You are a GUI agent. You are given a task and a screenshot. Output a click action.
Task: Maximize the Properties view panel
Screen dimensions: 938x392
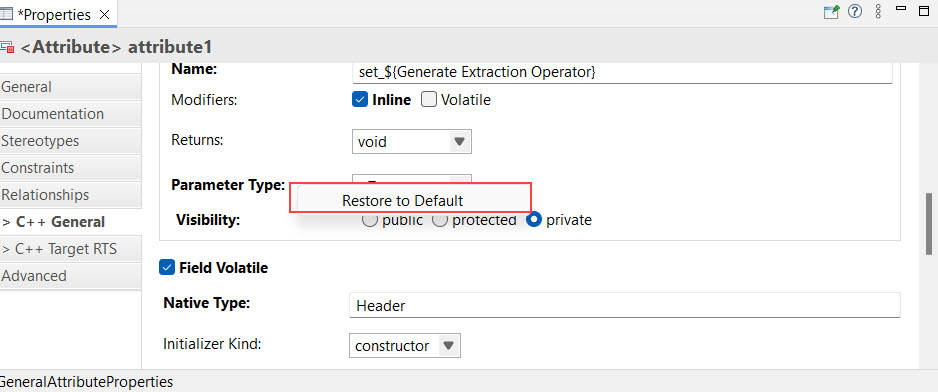[x=924, y=10]
